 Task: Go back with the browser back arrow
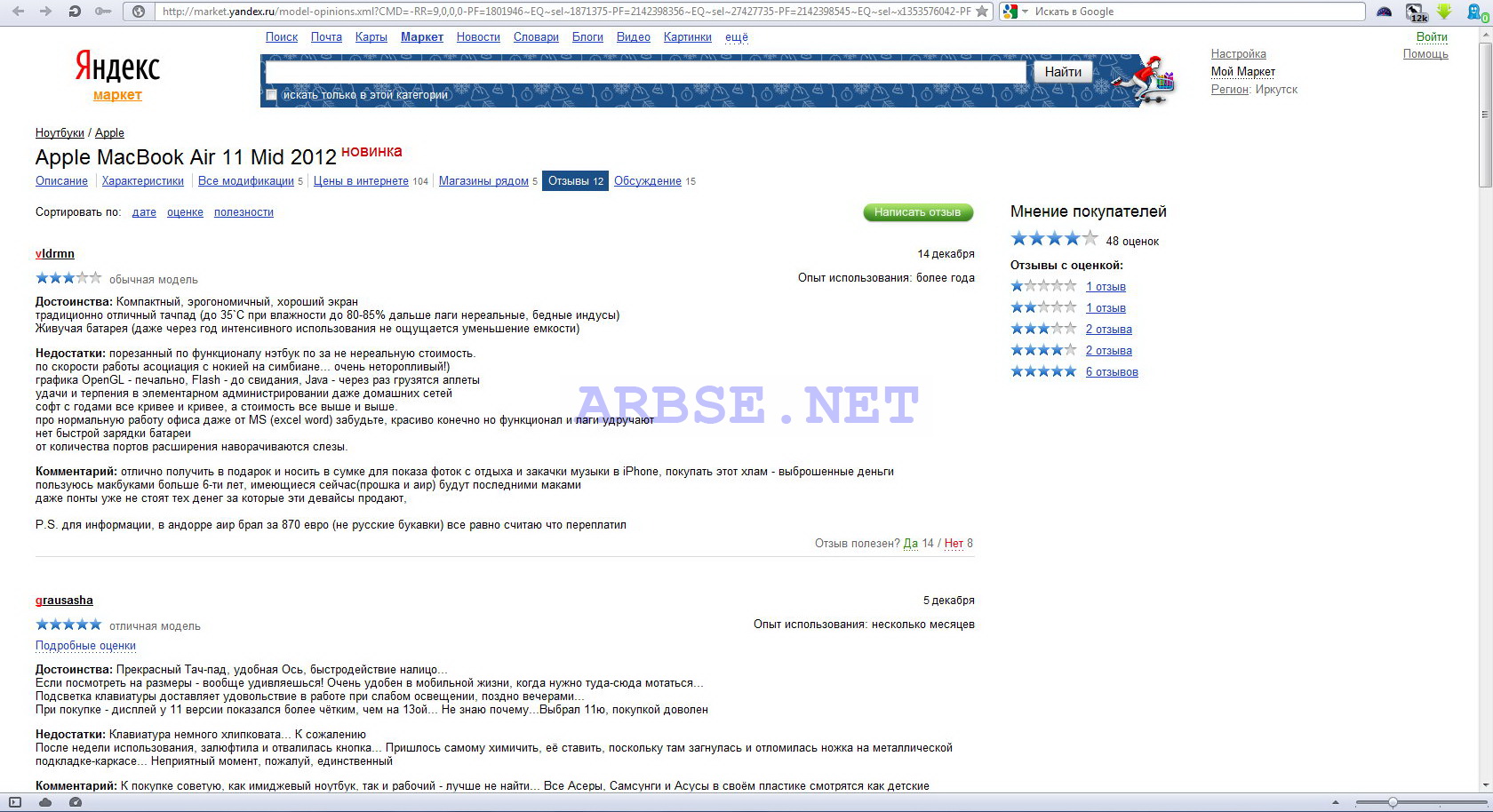19,12
